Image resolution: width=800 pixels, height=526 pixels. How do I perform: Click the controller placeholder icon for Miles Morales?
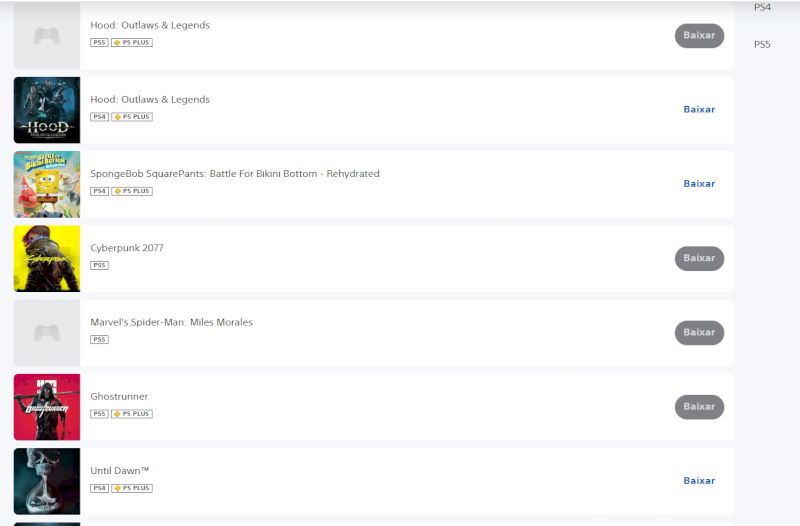(x=47, y=333)
